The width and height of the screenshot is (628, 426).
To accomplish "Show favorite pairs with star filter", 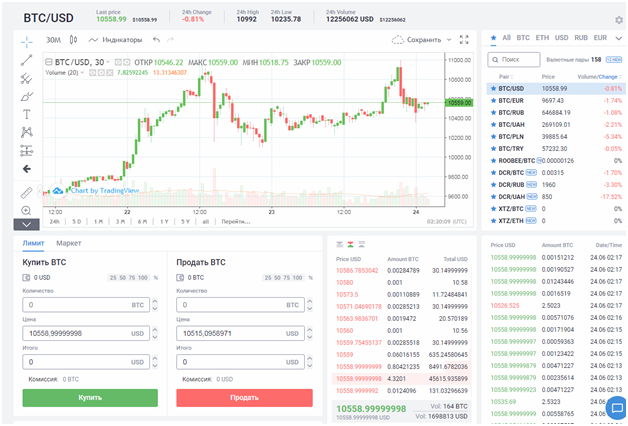I will 493,38.
